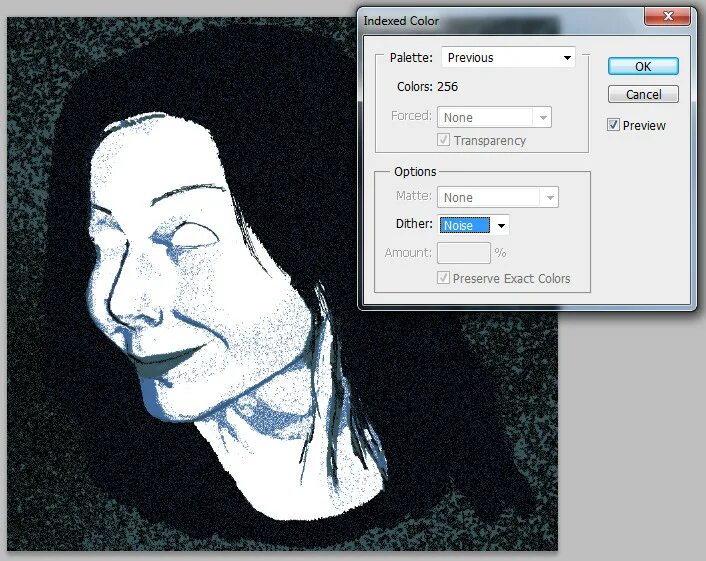Open the Matte dropdown set to None

pyautogui.click(x=498, y=197)
